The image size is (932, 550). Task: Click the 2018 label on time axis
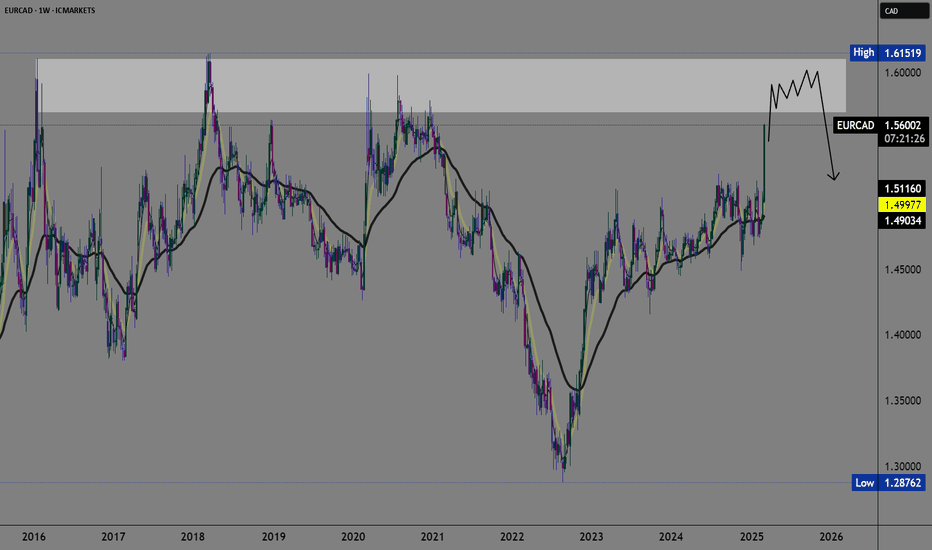pyautogui.click(x=193, y=537)
